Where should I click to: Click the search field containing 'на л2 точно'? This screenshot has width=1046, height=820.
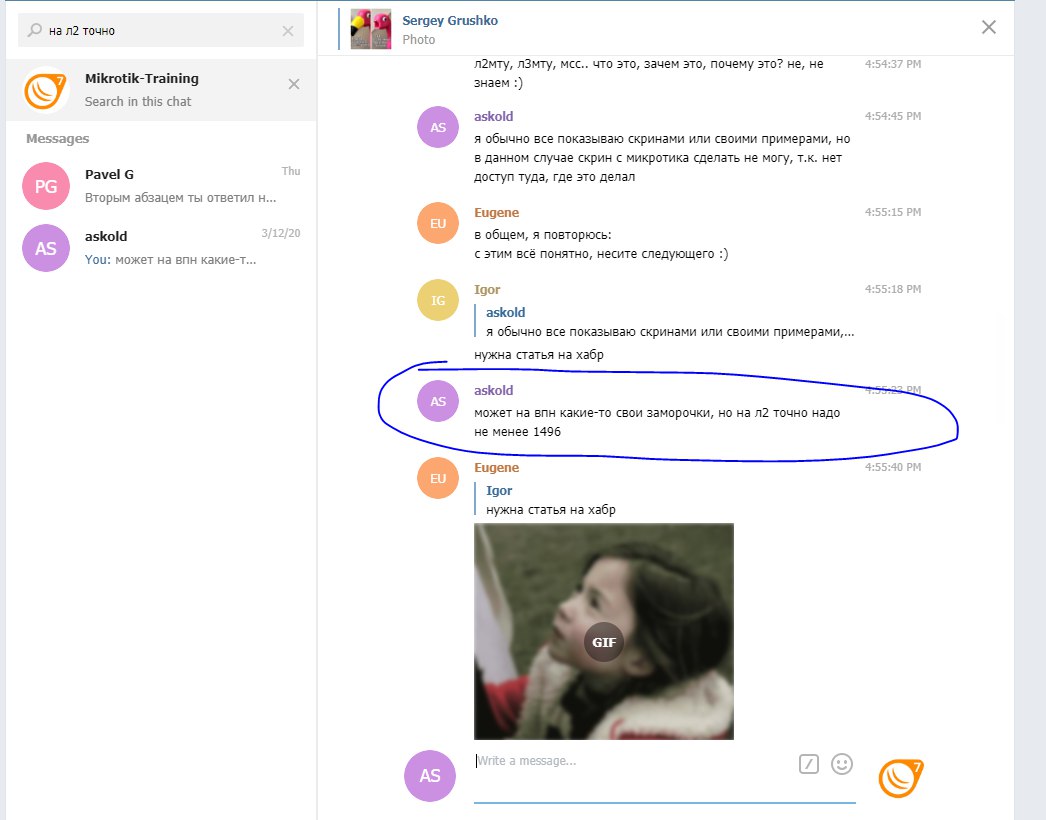(x=161, y=31)
